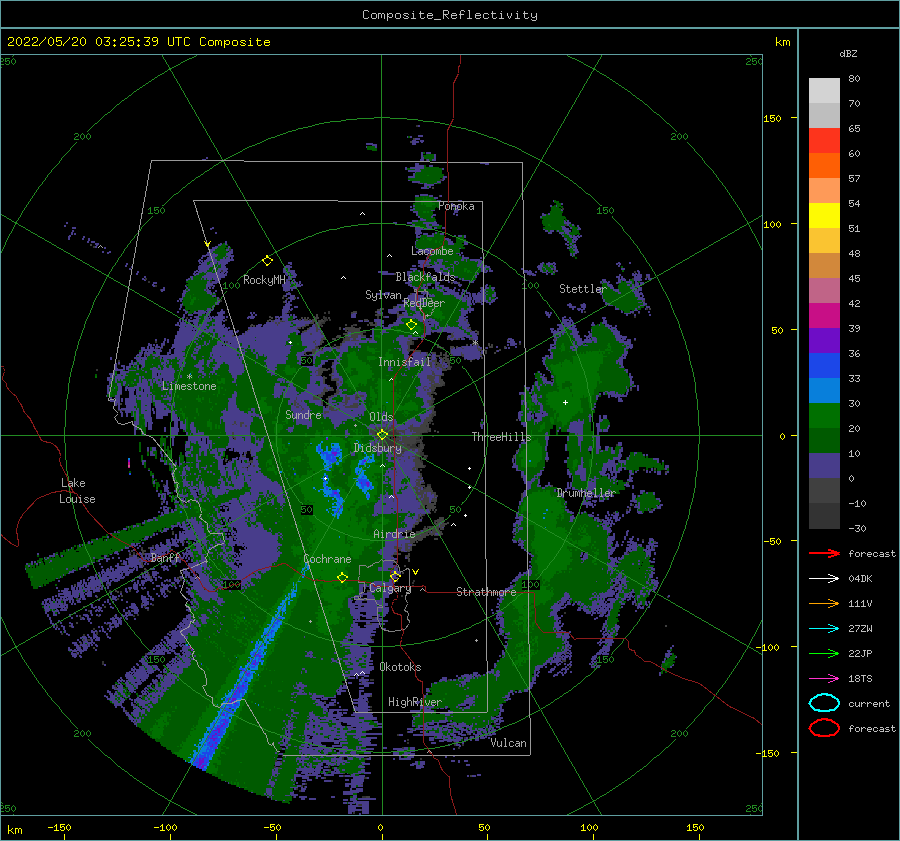This screenshot has width=900, height=841.
Task: Click the red forecast arrow in the legend
Action: coord(824,553)
